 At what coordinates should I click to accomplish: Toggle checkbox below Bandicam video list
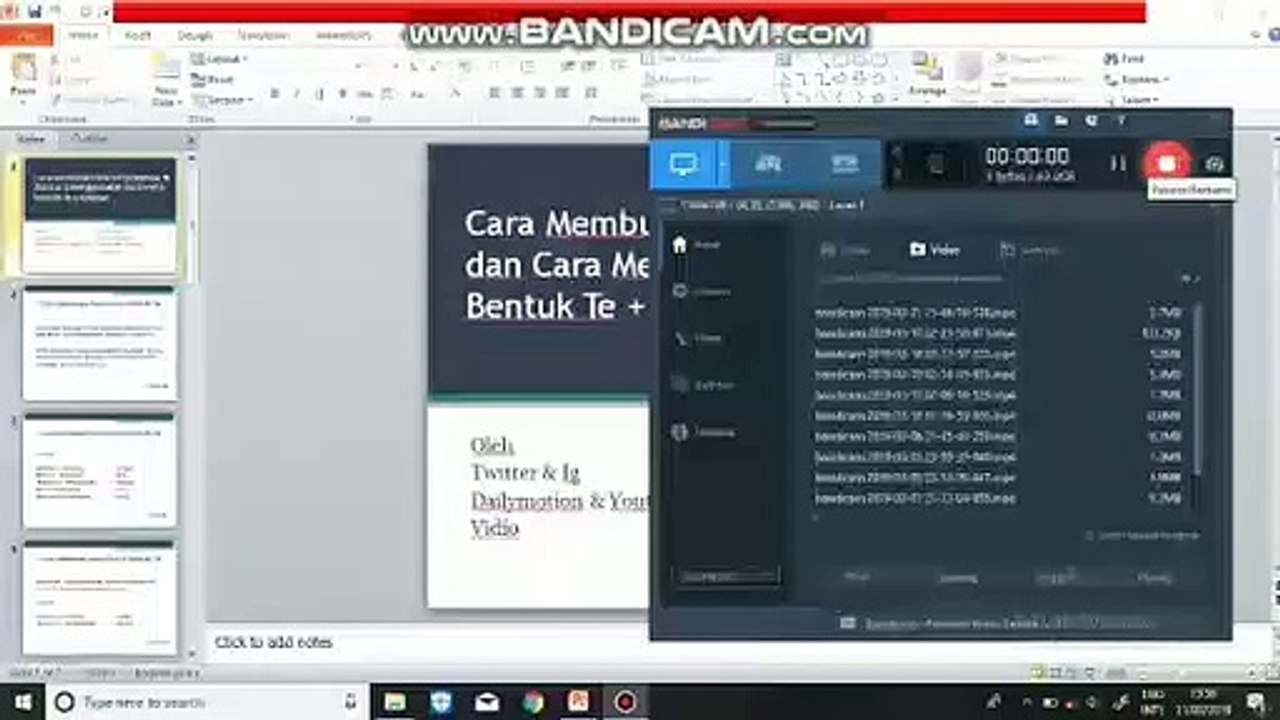1090,536
